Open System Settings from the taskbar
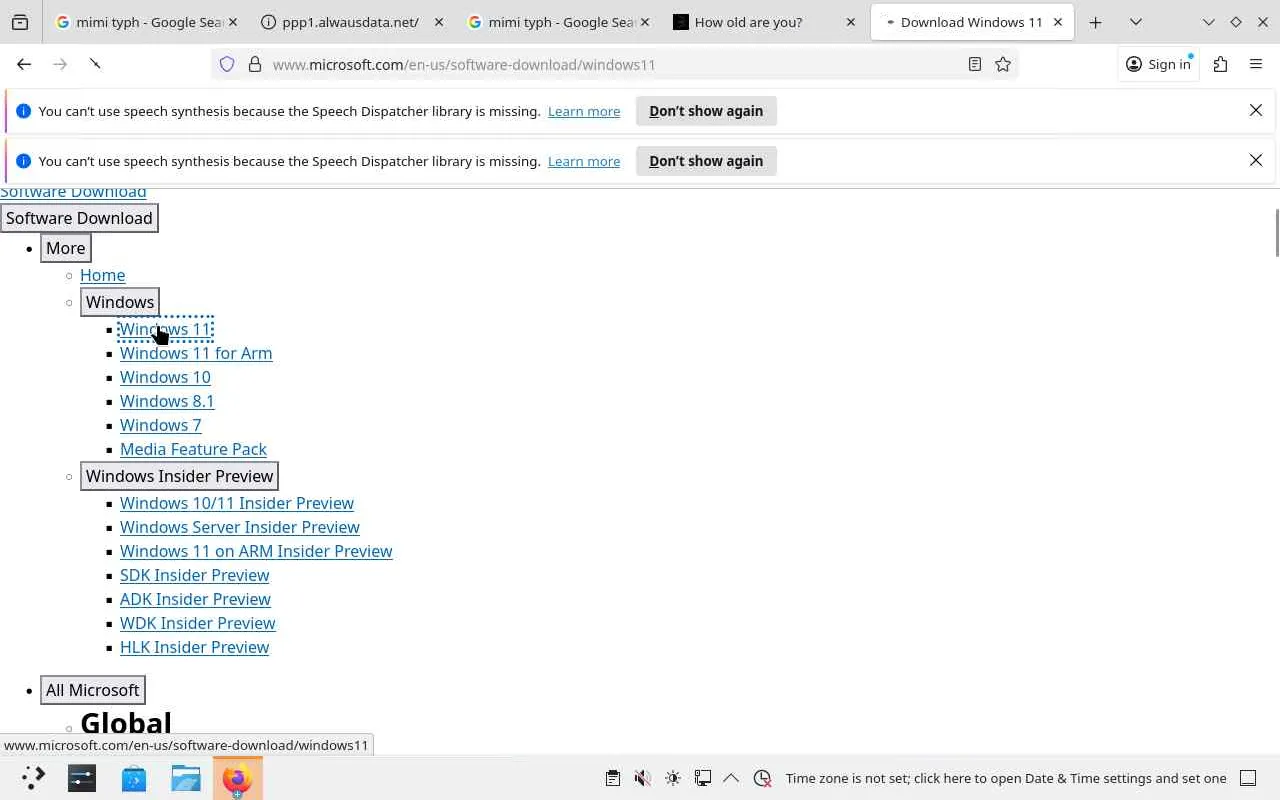Viewport: 1280px width, 800px height. (82, 778)
